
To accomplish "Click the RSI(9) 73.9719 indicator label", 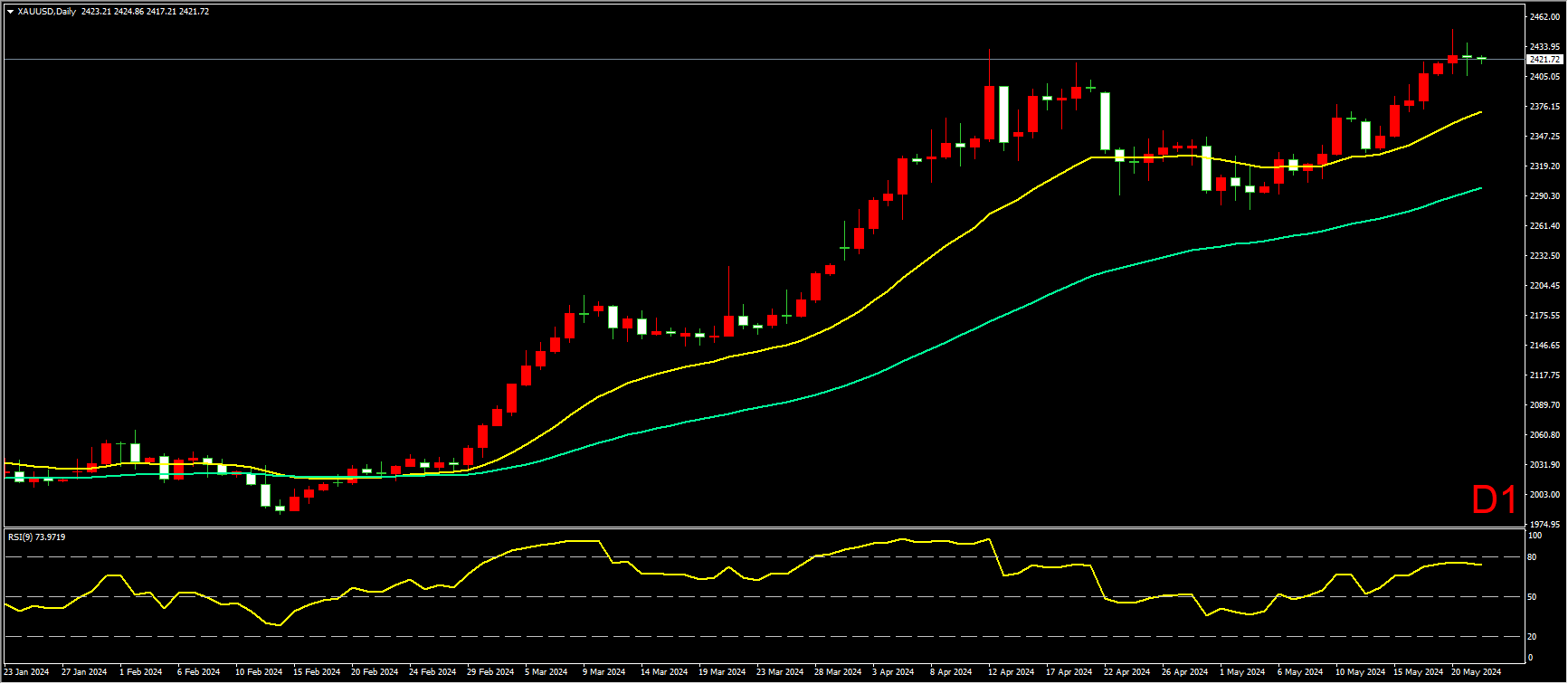I will (36, 537).
